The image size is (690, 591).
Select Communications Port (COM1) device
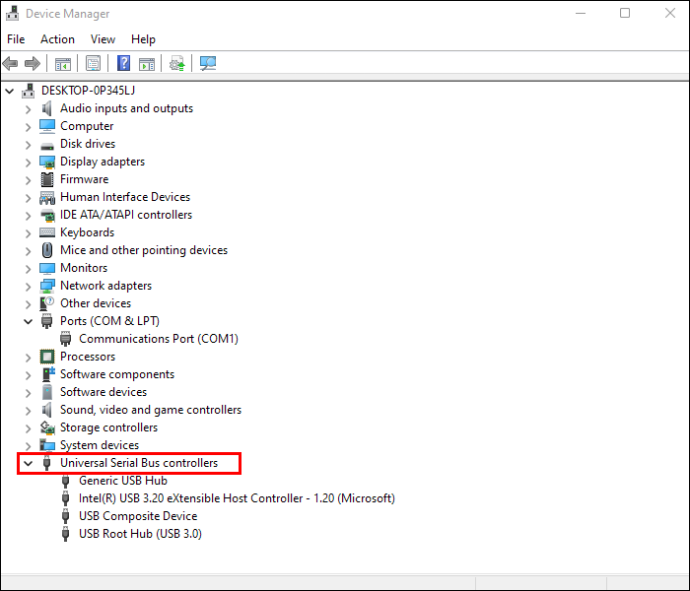point(158,339)
